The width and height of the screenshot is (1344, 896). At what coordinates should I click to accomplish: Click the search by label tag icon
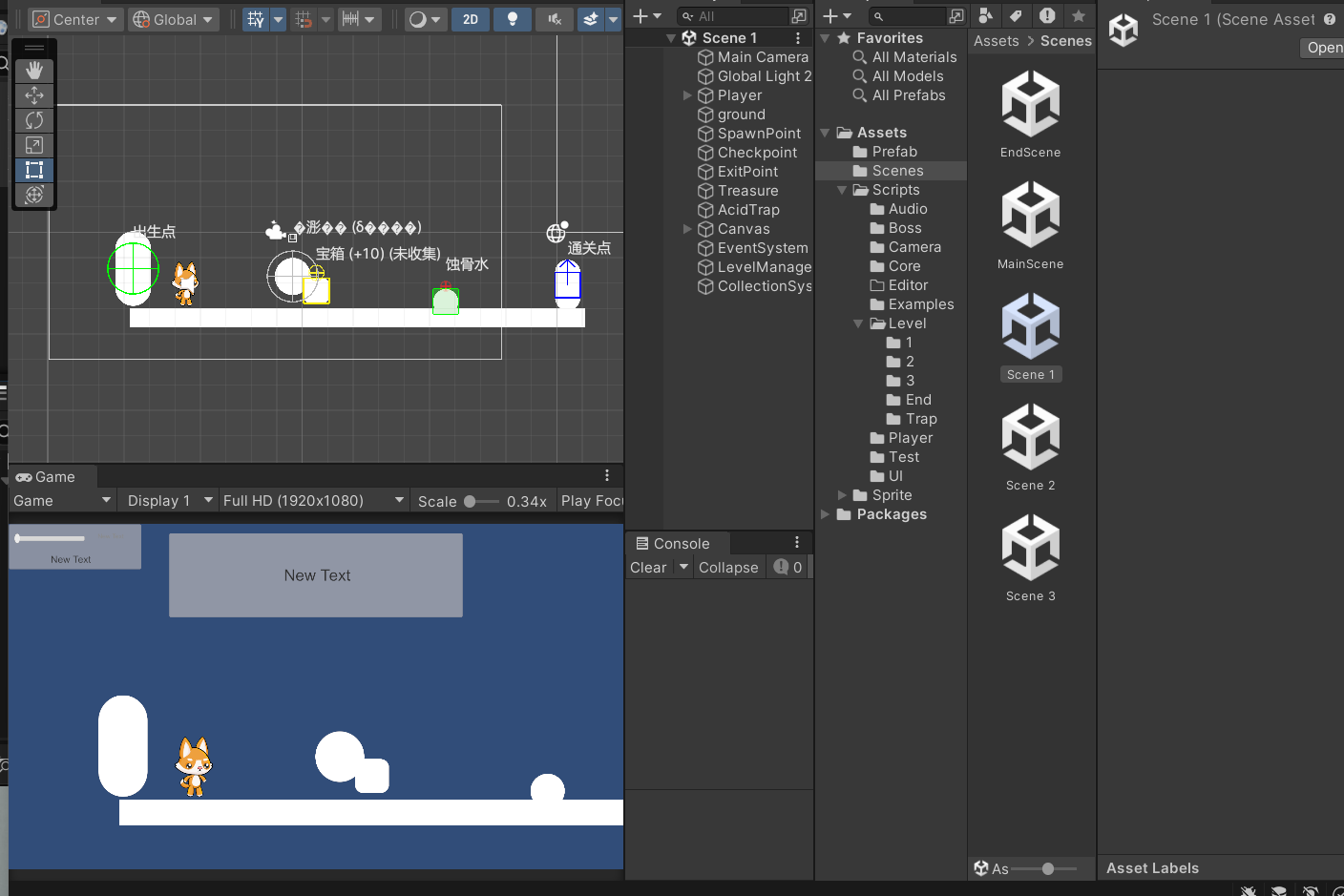(1016, 16)
